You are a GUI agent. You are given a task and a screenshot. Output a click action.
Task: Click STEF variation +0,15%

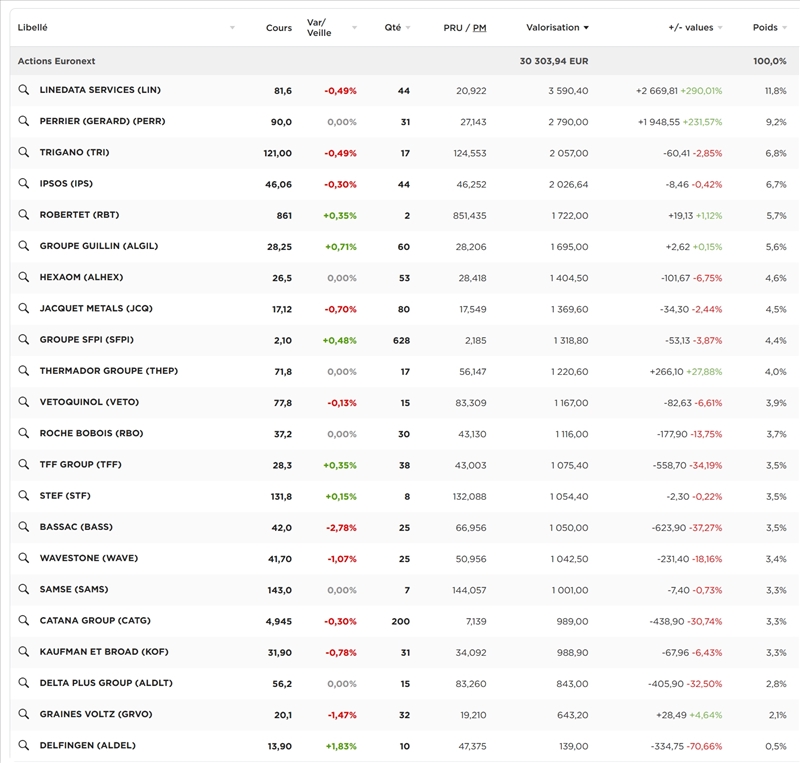341,497
